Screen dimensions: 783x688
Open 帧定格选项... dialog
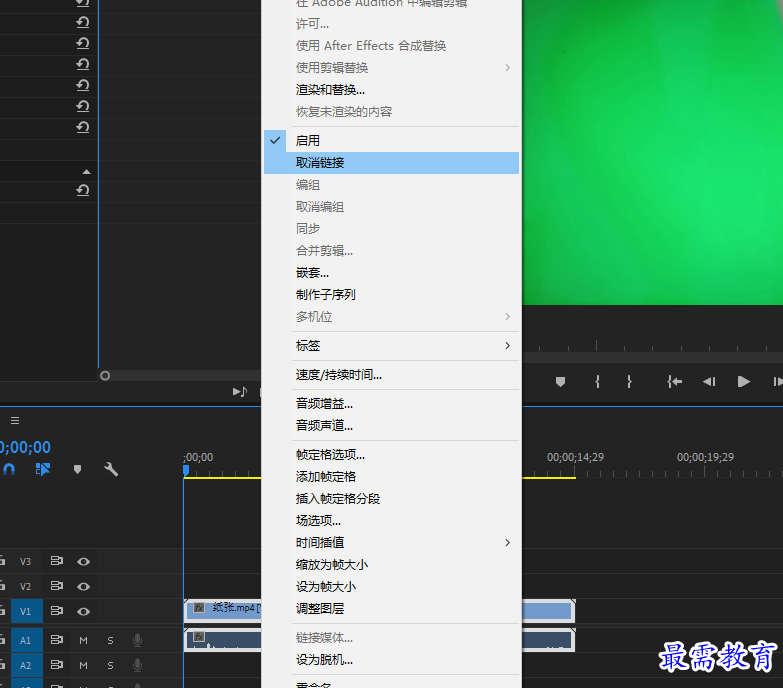tap(391, 454)
